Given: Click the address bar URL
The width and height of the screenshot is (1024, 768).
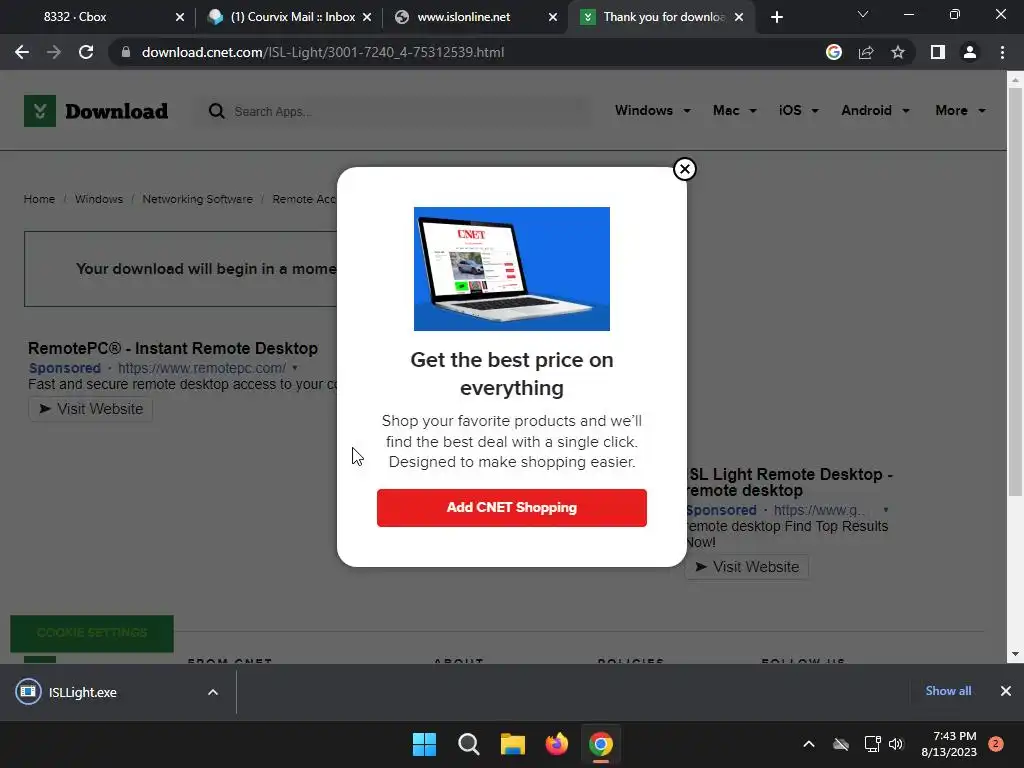Looking at the screenshot, I should 323,52.
